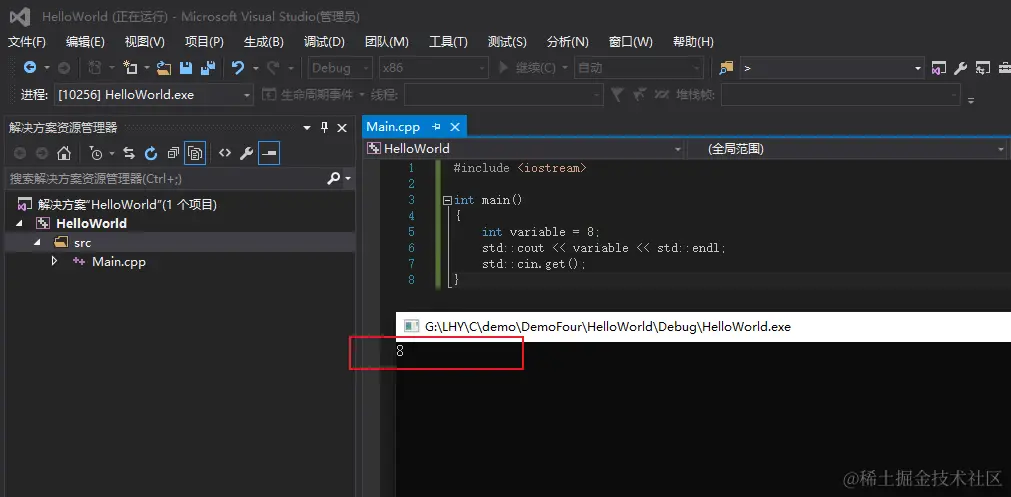Save the current file with the disk icon

pyautogui.click(x=186, y=68)
